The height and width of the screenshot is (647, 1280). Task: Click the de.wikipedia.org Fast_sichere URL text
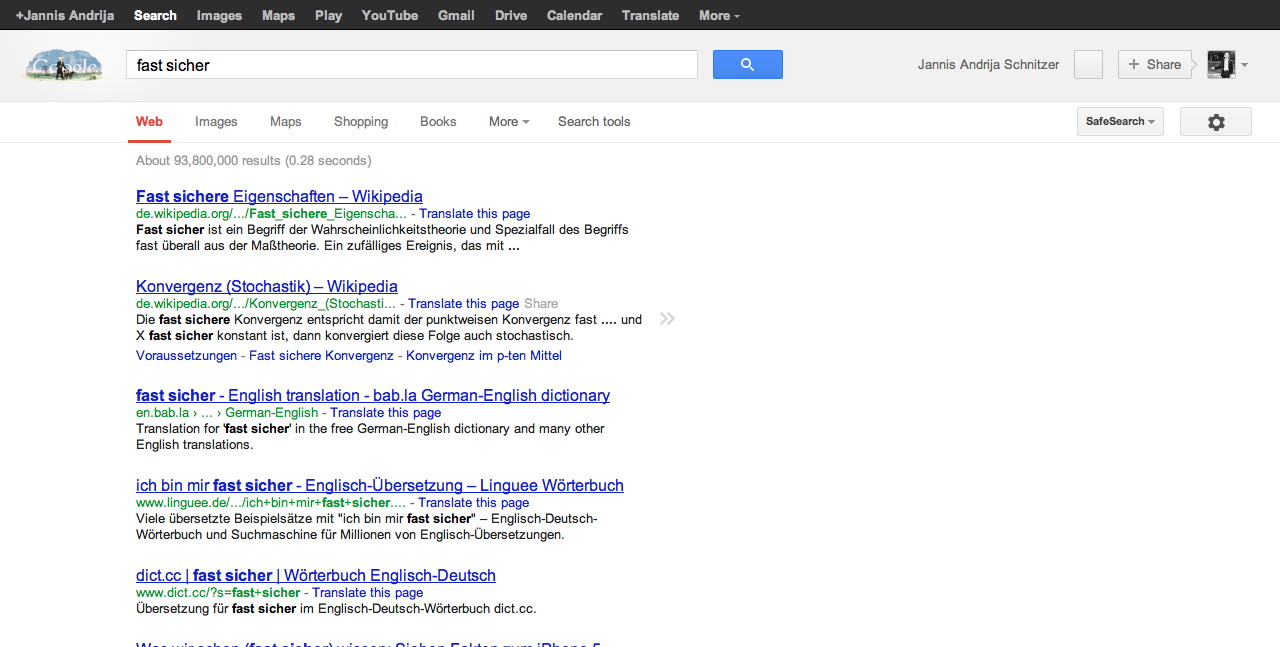tap(271, 214)
